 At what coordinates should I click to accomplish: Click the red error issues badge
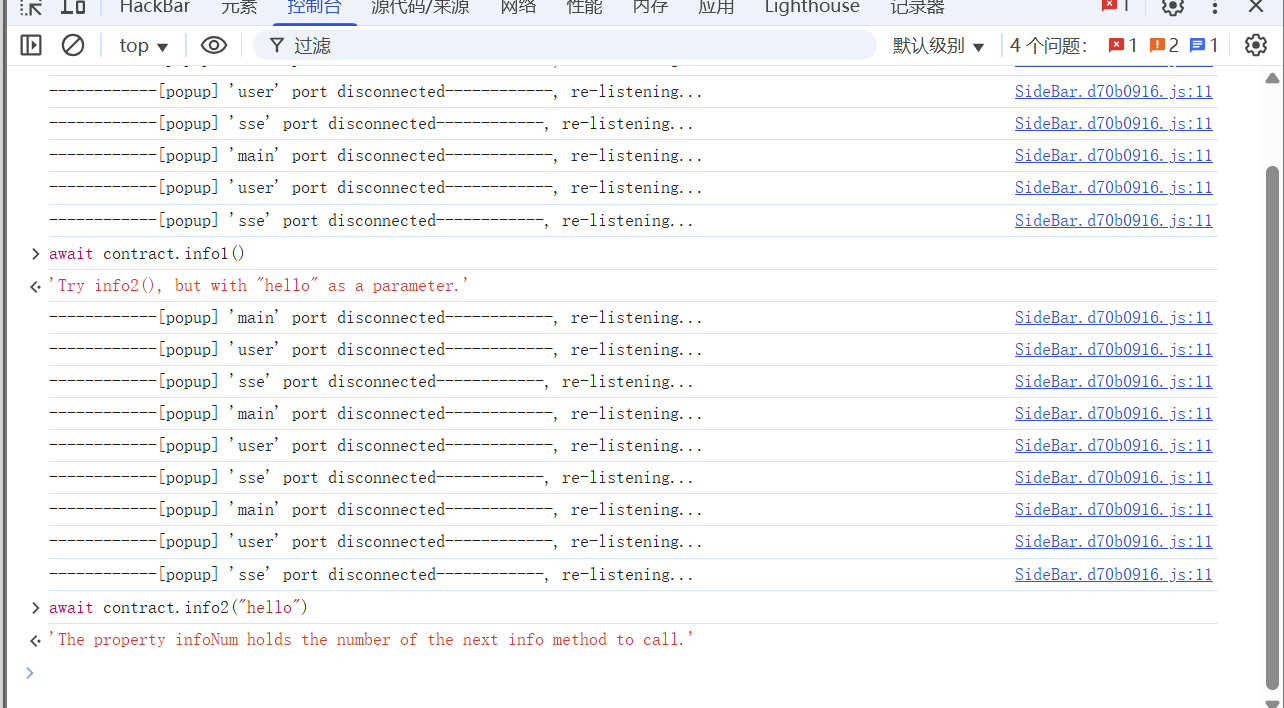[1123, 45]
